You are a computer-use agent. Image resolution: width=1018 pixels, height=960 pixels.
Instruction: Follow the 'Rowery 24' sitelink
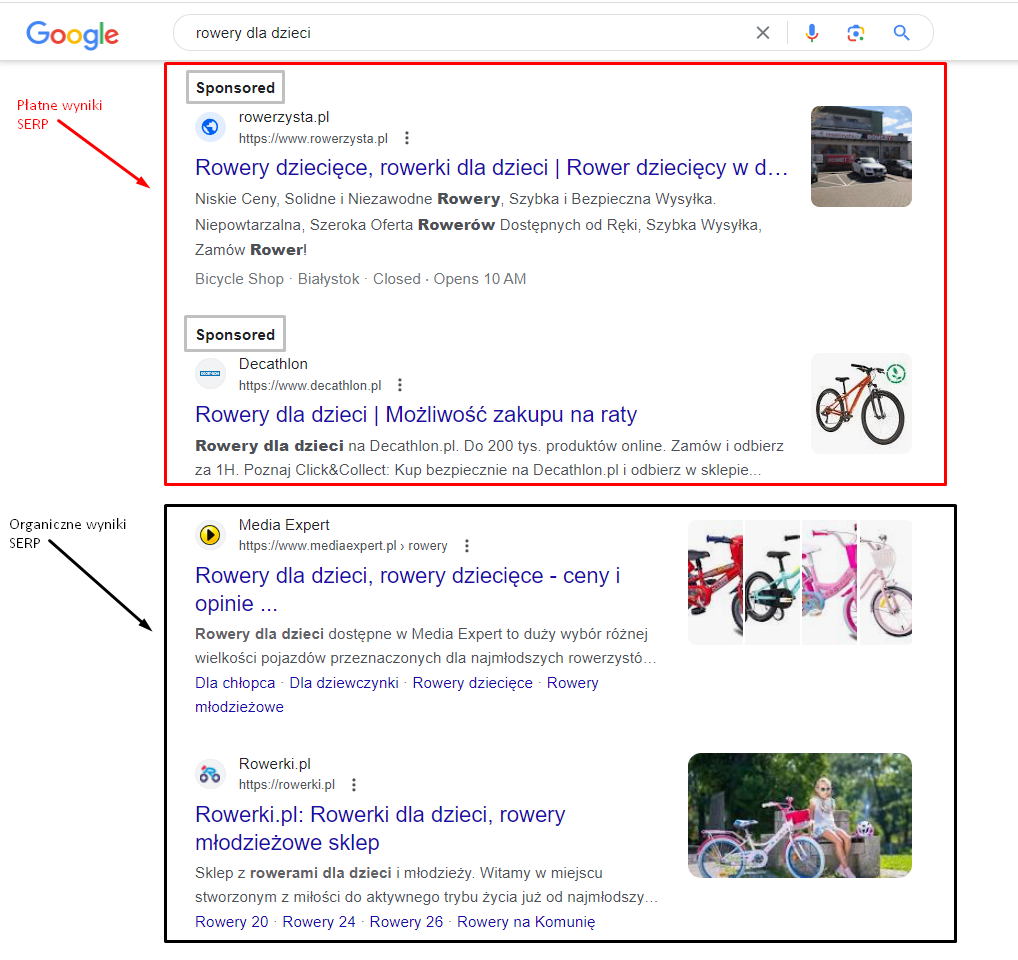(x=319, y=922)
